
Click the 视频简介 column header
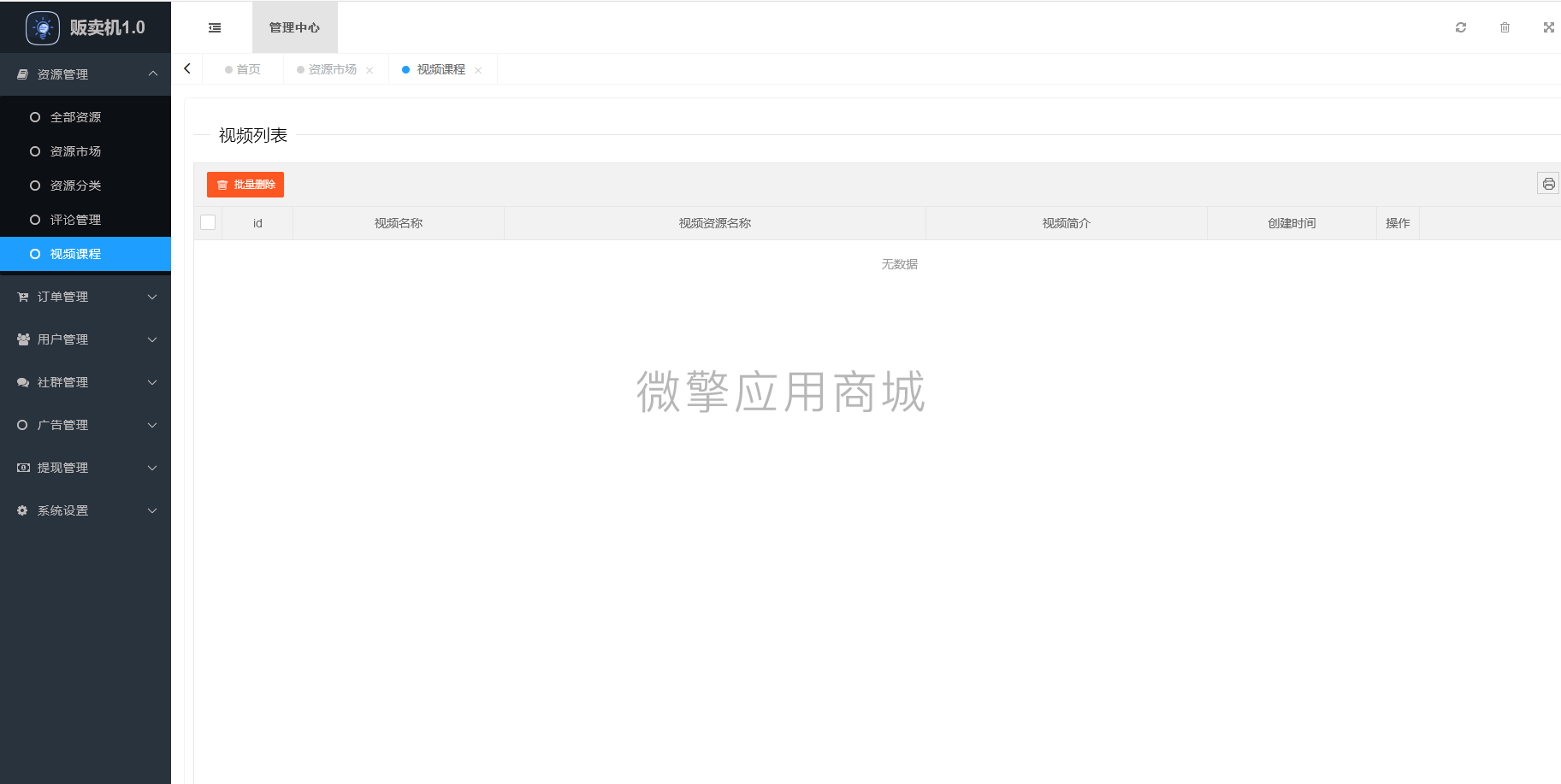pos(1067,223)
